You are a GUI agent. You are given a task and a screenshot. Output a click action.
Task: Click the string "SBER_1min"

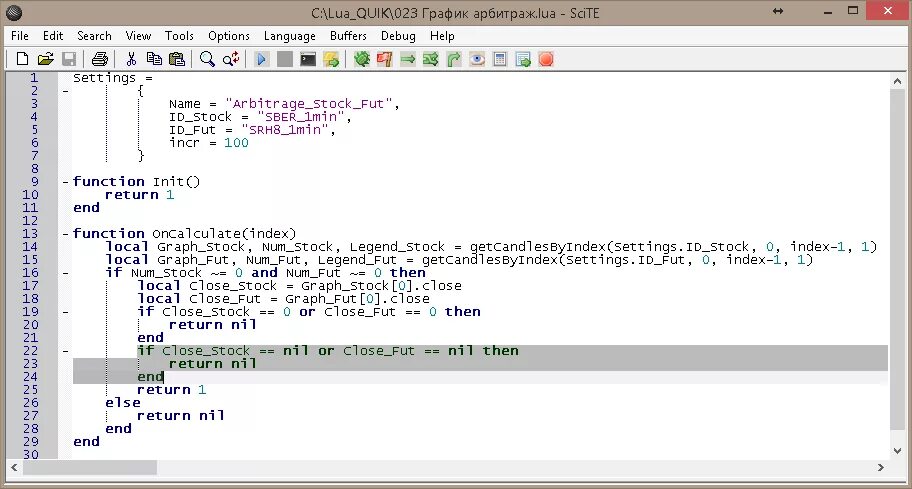301,117
